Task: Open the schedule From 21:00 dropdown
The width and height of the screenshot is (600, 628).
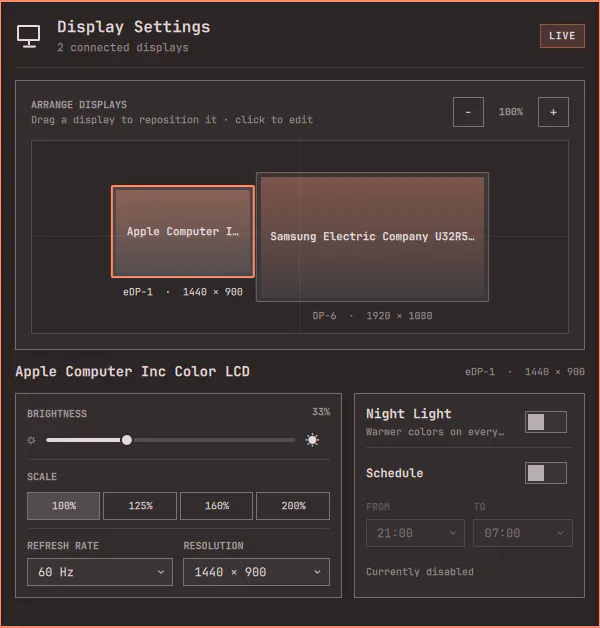Action: pos(415,533)
